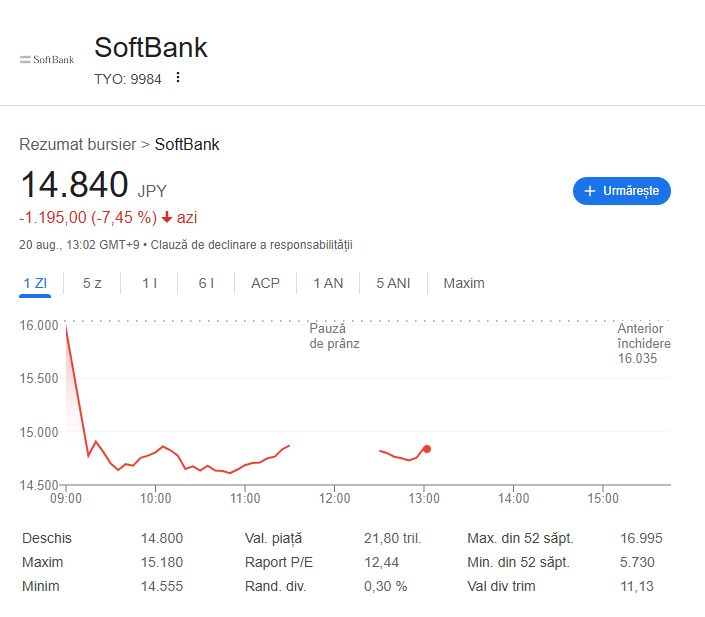The image size is (705, 617).
Task: Click the SoftBank breadcrumb text
Action: pos(187,144)
